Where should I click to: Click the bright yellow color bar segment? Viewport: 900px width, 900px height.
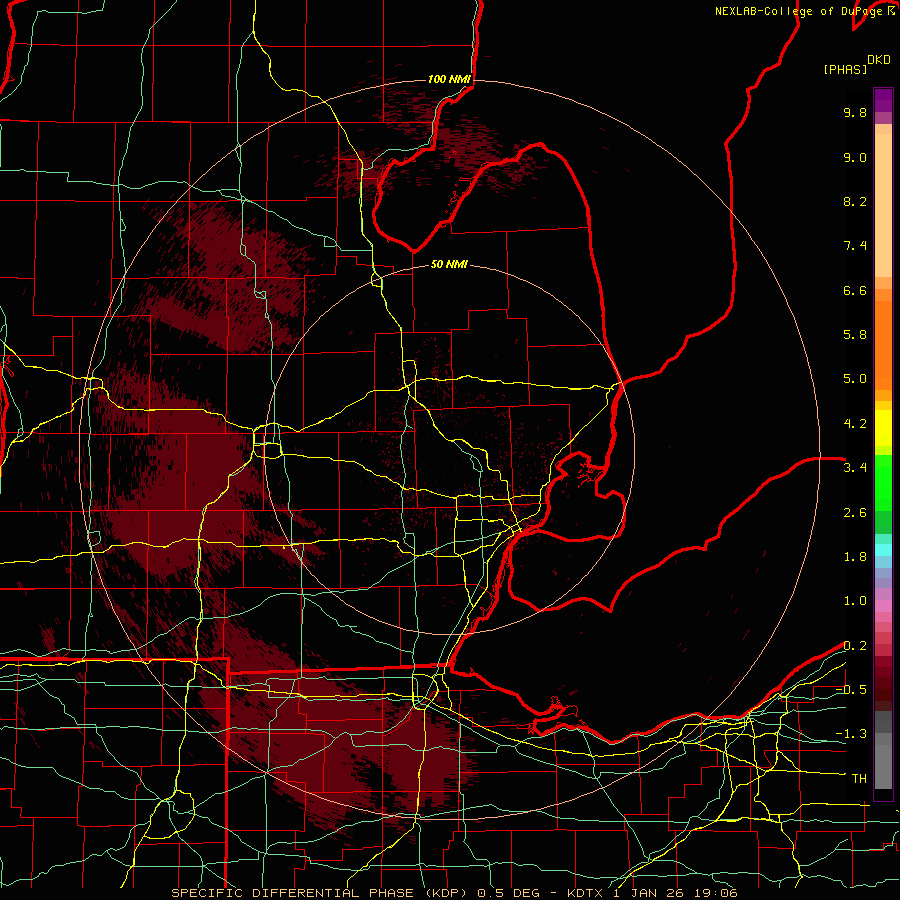pyautogui.click(x=883, y=428)
